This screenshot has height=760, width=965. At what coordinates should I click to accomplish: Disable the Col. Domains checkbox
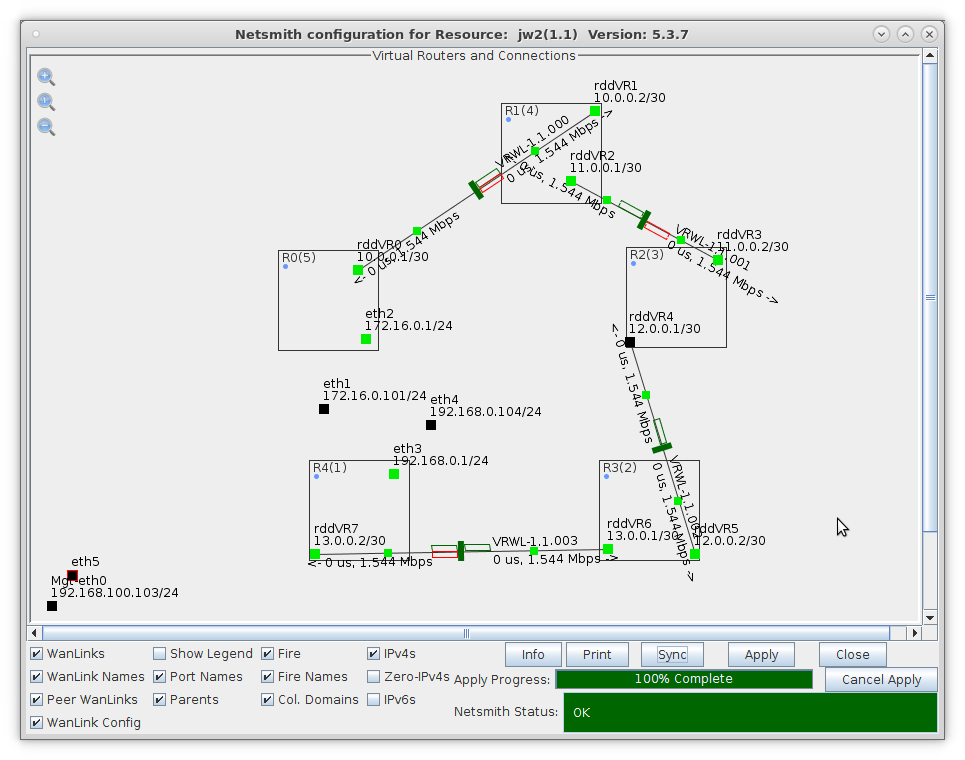point(268,700)
